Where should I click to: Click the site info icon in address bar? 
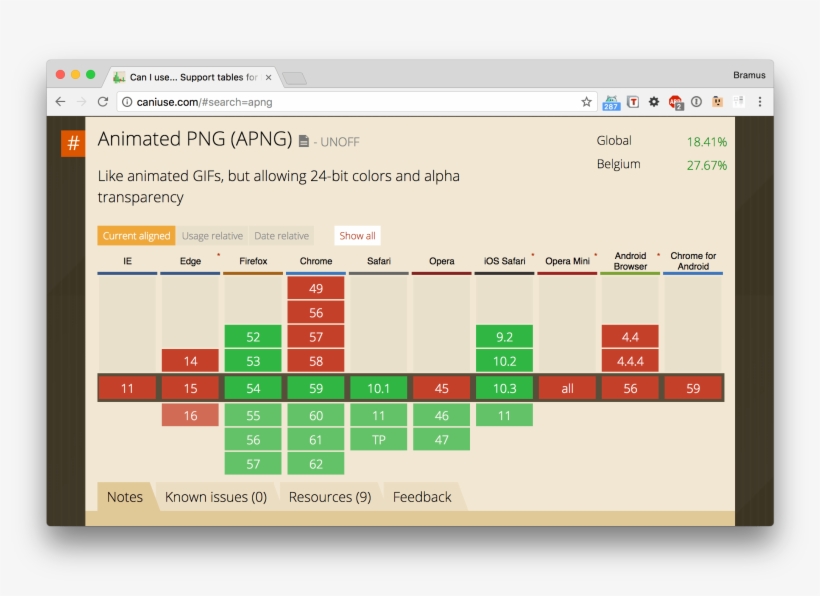click(x=127, y=102)
